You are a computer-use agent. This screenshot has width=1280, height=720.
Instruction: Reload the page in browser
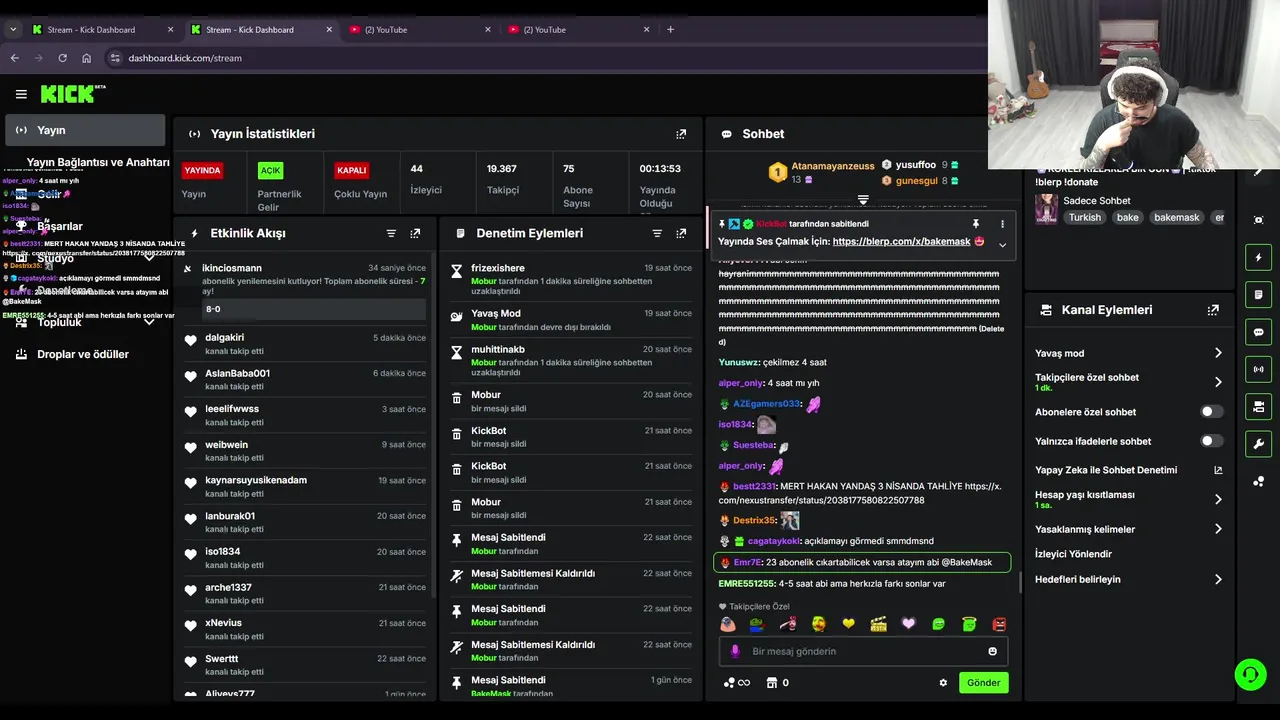[62, 58]
